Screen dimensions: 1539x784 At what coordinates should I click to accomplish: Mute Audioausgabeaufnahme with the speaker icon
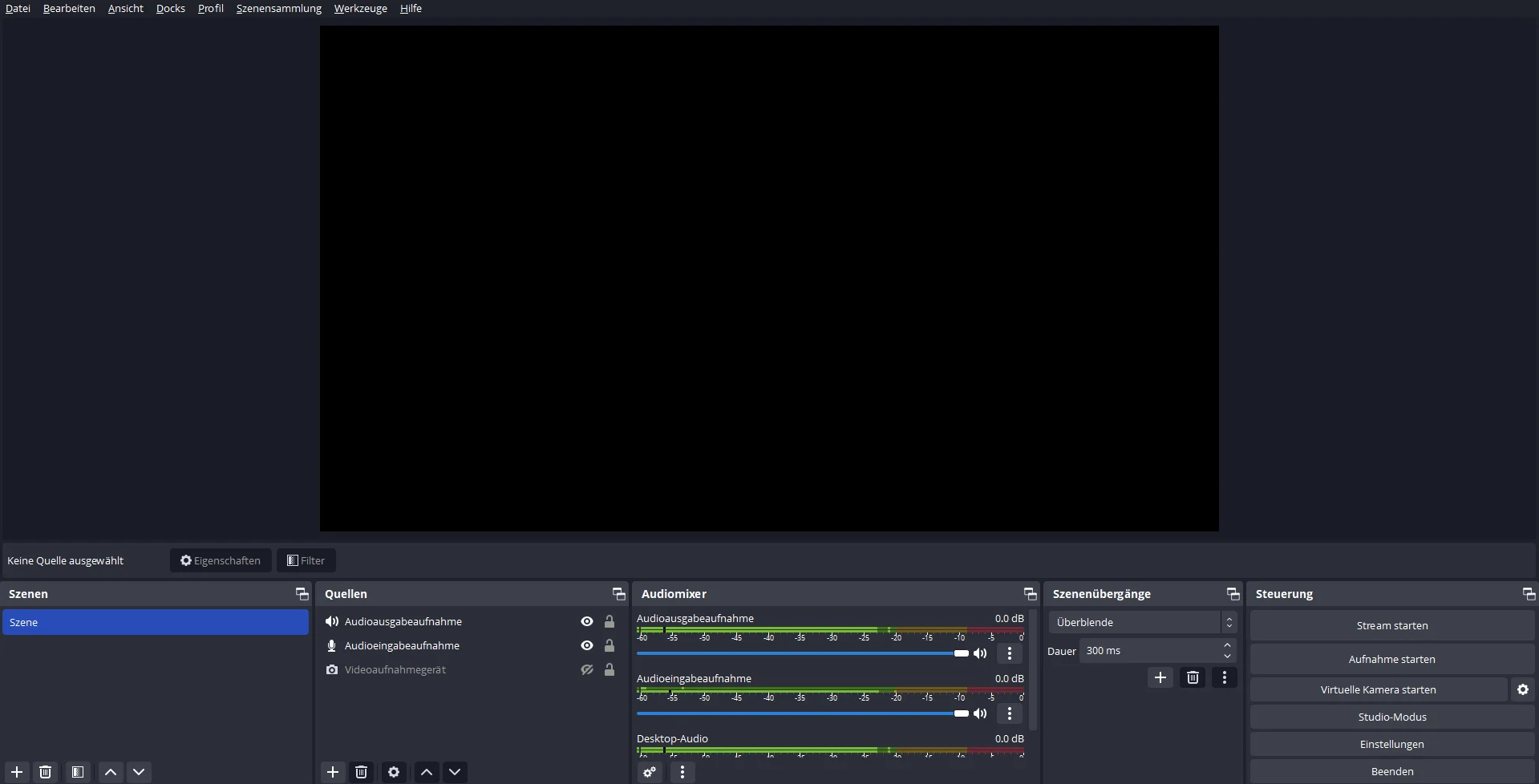[x=980, y=653]
